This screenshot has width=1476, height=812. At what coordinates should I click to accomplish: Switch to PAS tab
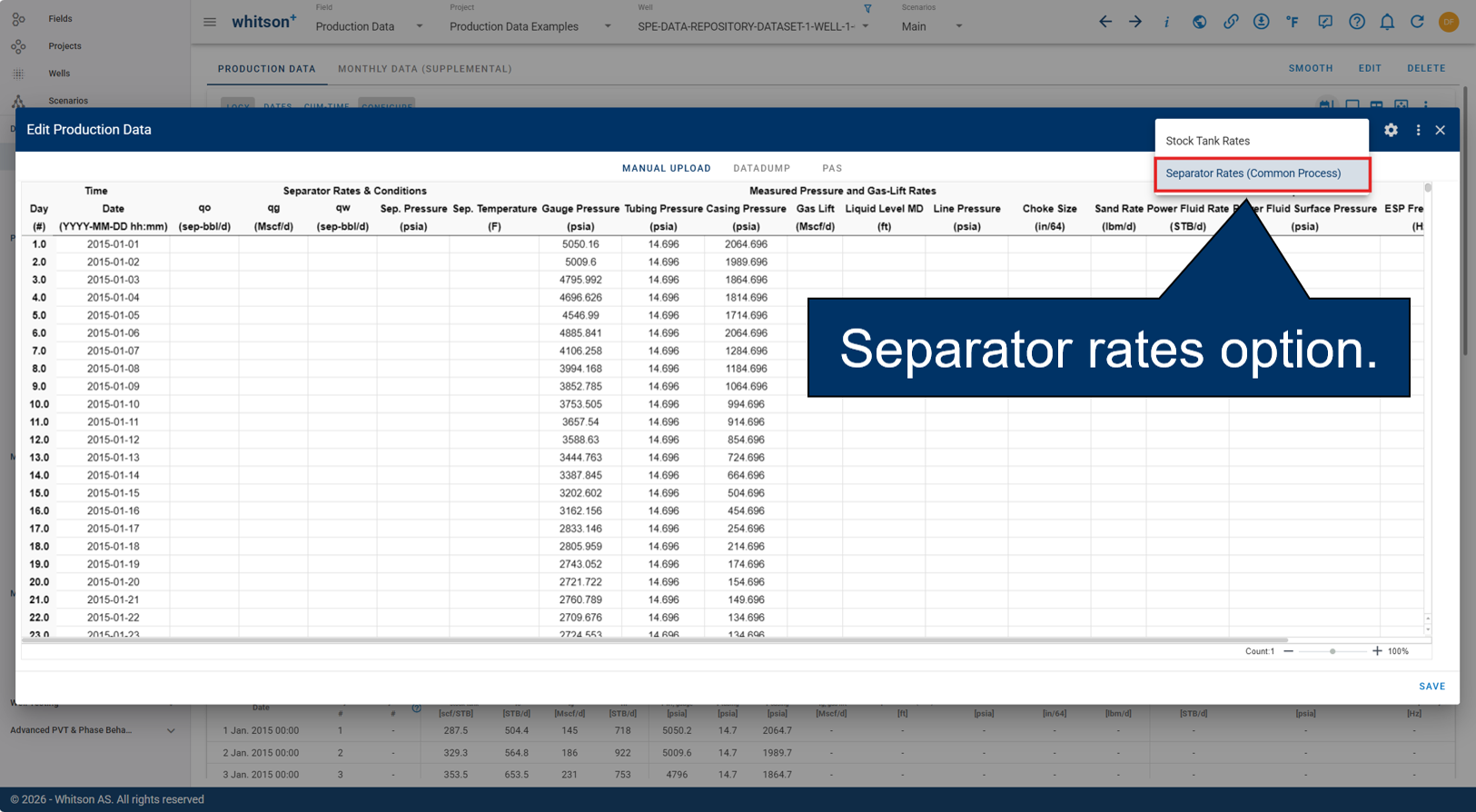(x=832, y=168)
